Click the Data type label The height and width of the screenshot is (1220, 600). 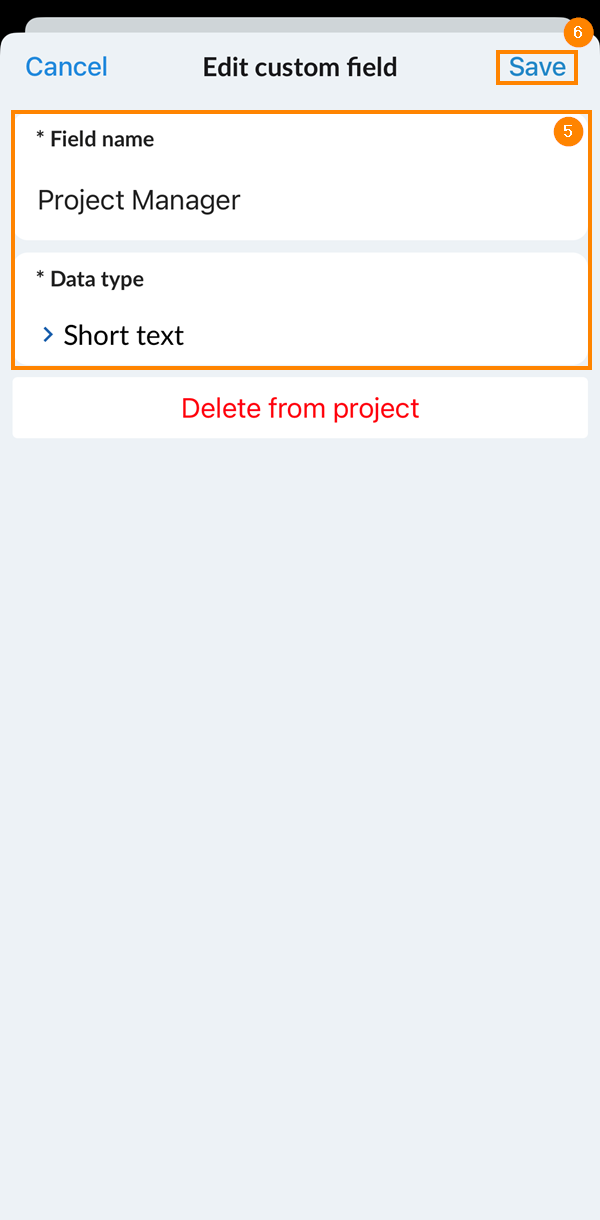coord(97,279)
